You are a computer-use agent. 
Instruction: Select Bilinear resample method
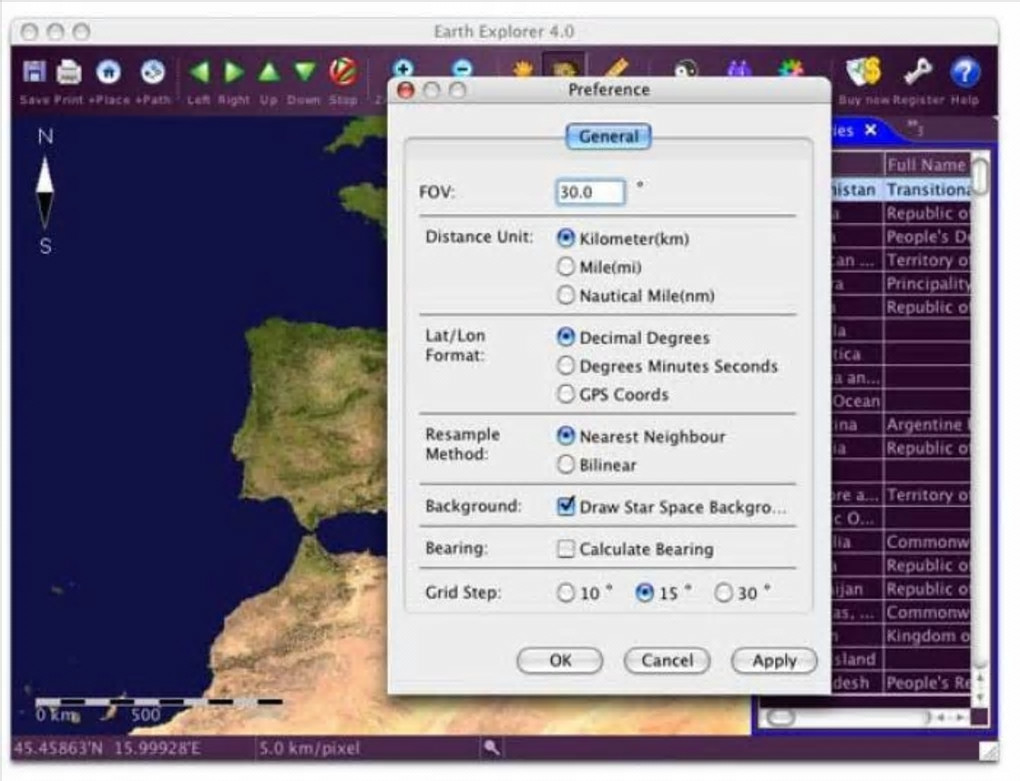566,464
